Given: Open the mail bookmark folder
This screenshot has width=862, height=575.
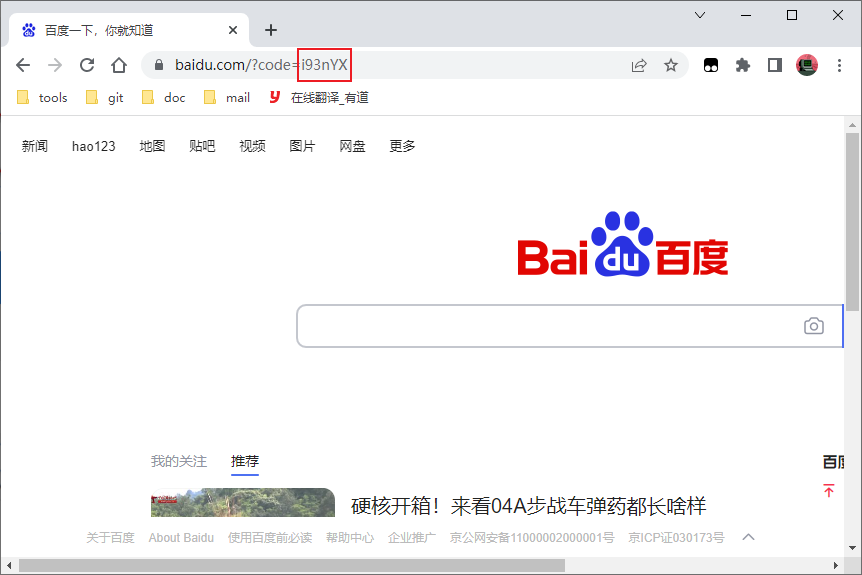Looking at the screenshot, I should pos(226,98).
